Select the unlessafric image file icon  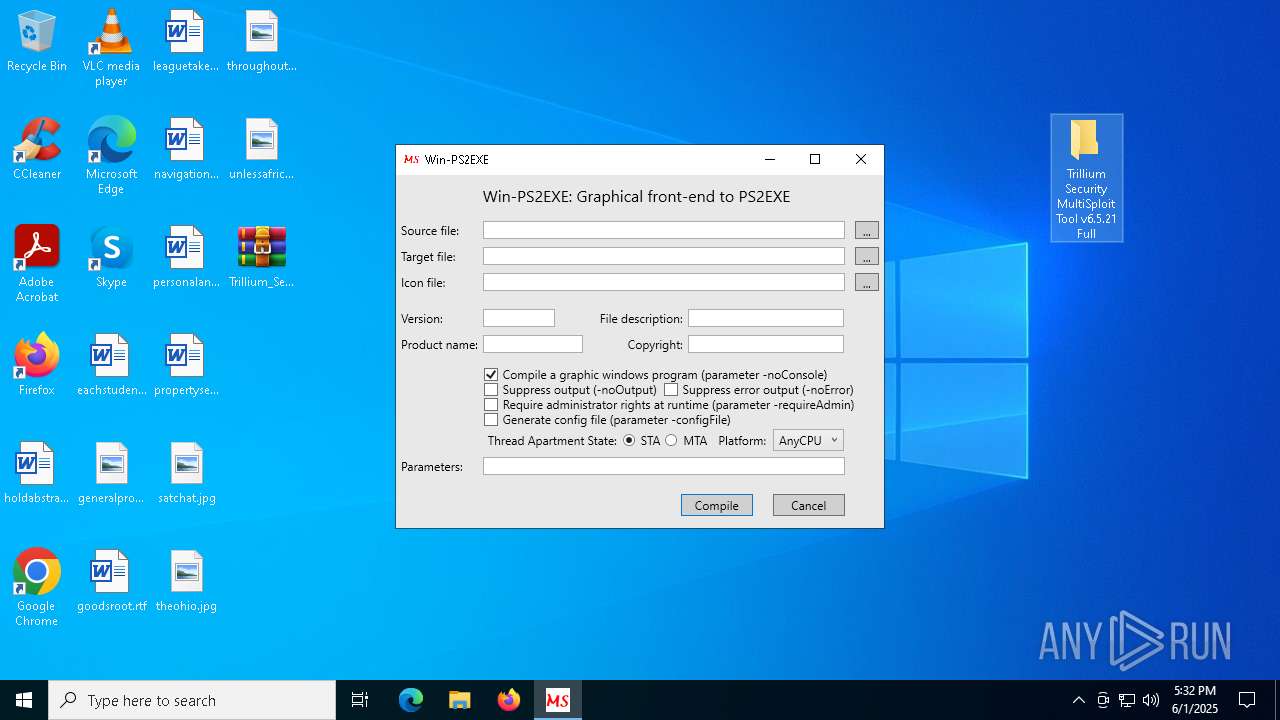[x=261, y=150]
